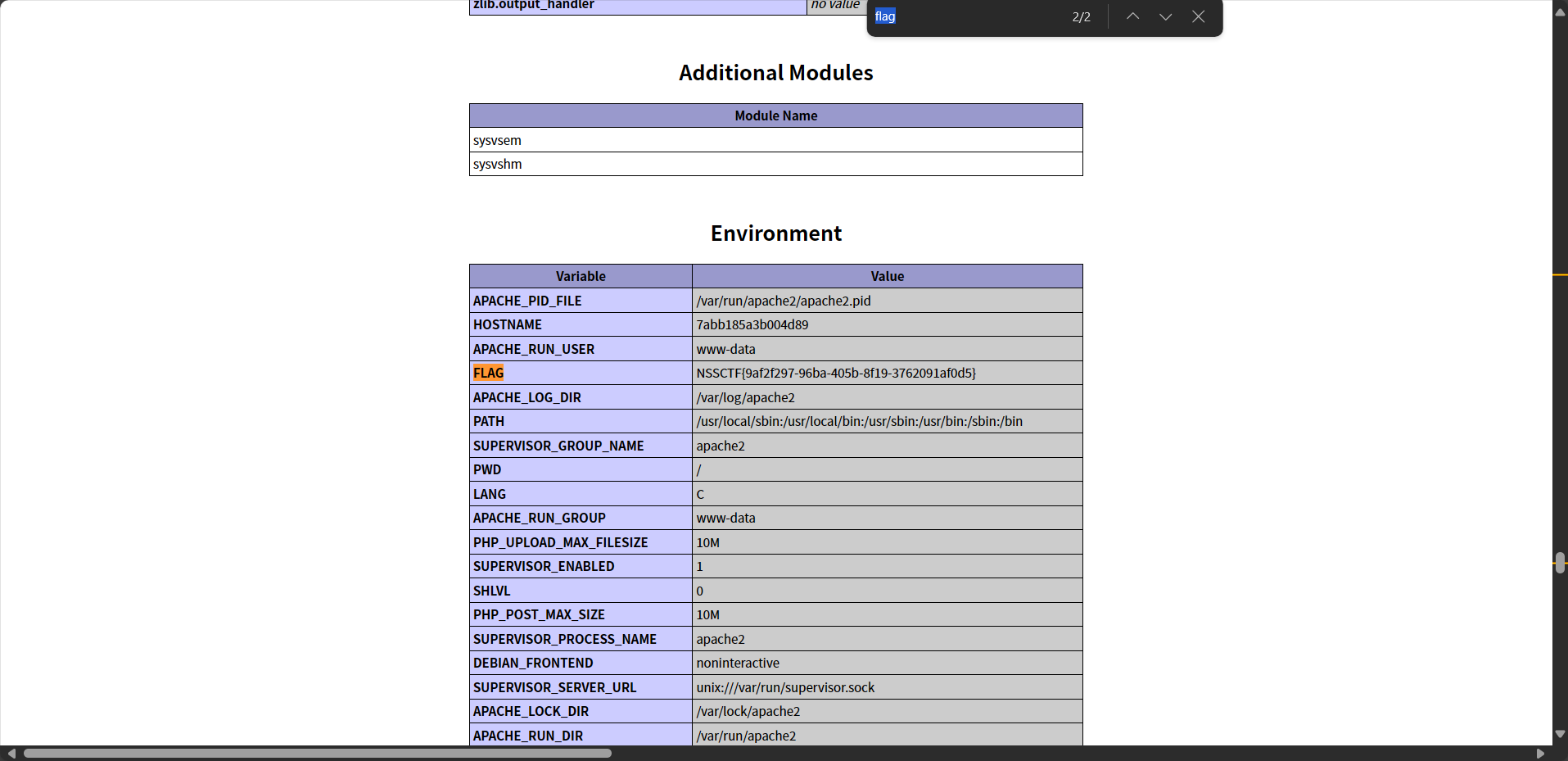Viewport: 1568px width, 761px height.
Task: Click the PHP_UPLOAD_MAX_FILESIZE variable
Action: [561, 542]
